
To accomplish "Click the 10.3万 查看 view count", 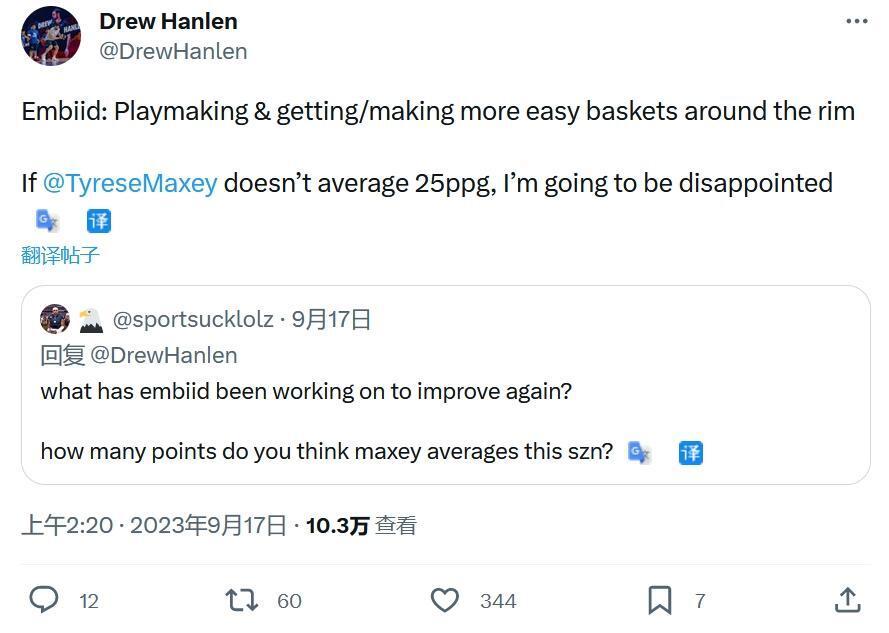I will coord(360,526).
